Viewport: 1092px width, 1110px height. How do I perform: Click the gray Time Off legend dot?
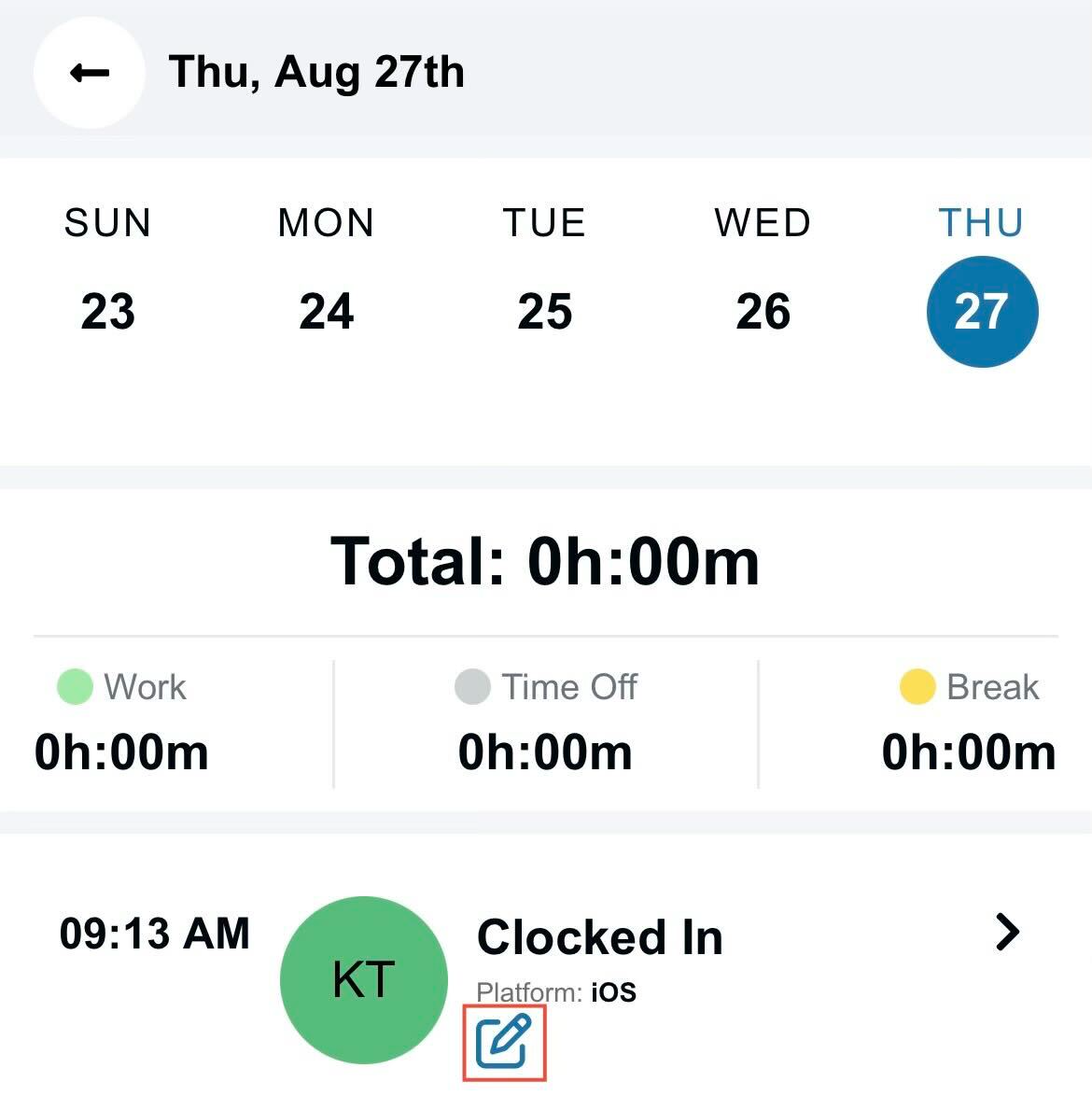[x=473, y=687]
